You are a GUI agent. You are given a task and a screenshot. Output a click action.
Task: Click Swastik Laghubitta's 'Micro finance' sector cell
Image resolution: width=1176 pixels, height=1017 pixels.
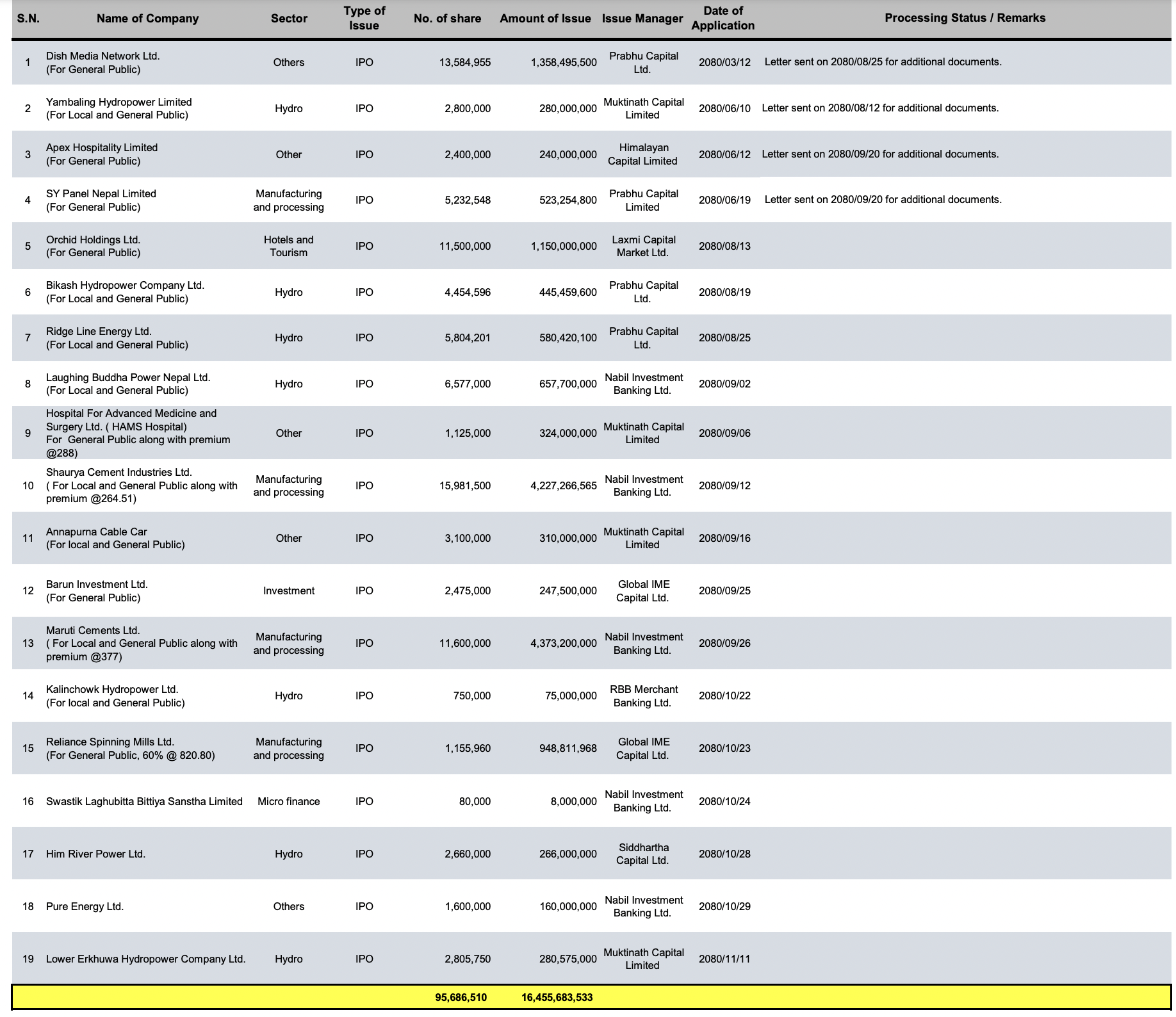click(288, 802)
